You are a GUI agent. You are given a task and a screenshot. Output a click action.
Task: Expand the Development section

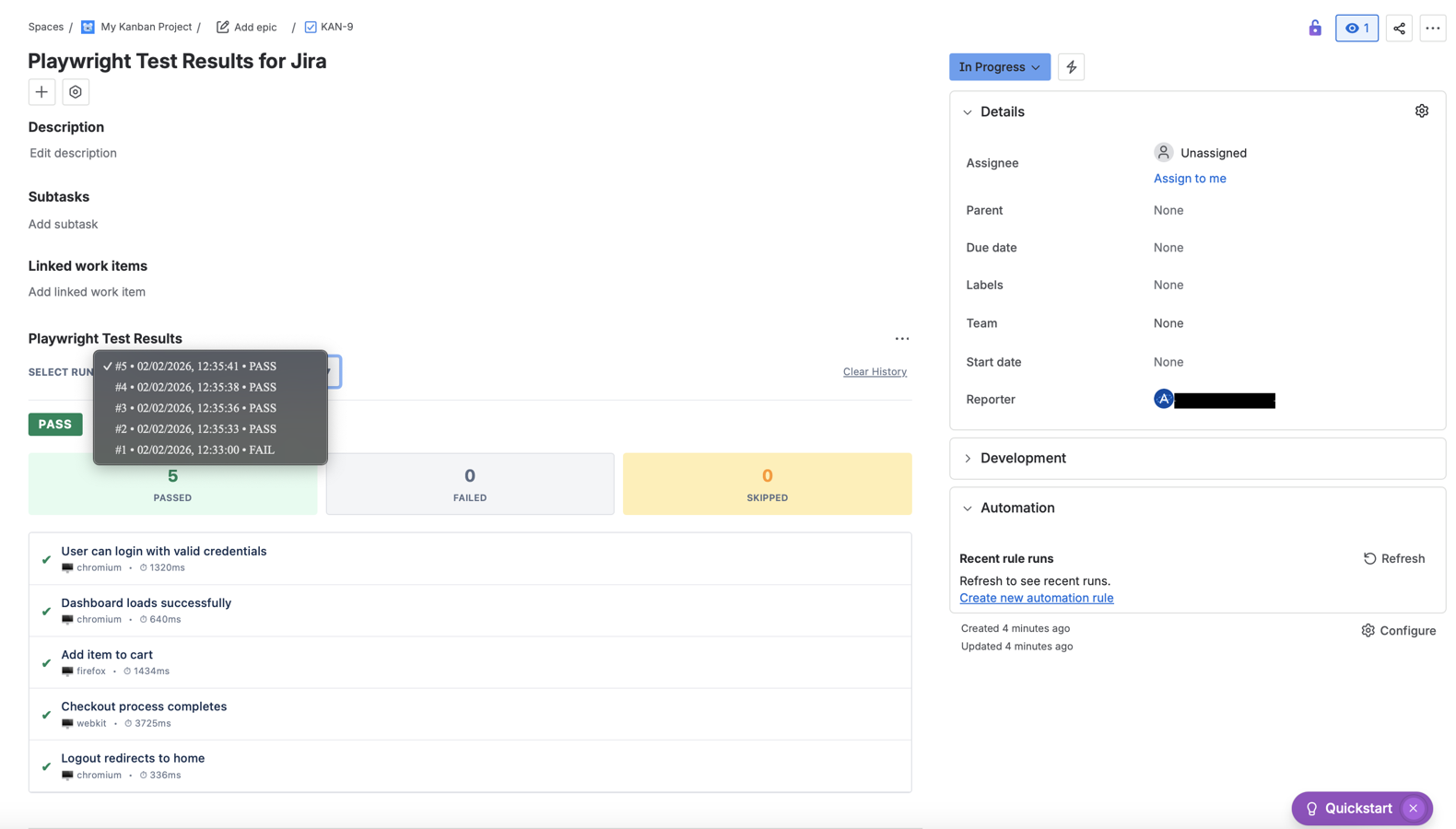coord(968,458)
